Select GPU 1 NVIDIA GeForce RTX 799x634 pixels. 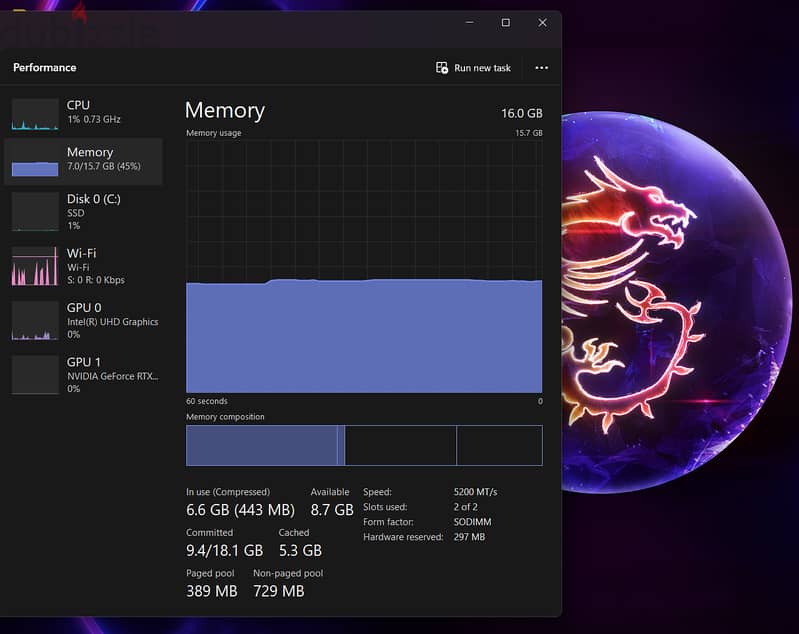tap(83, 375)
